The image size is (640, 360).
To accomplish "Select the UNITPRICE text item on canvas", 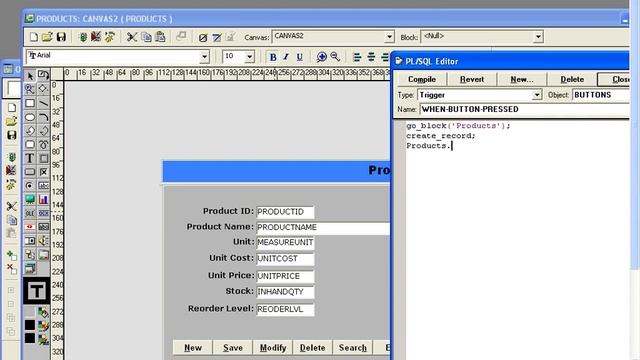I will tap(285, 276).
